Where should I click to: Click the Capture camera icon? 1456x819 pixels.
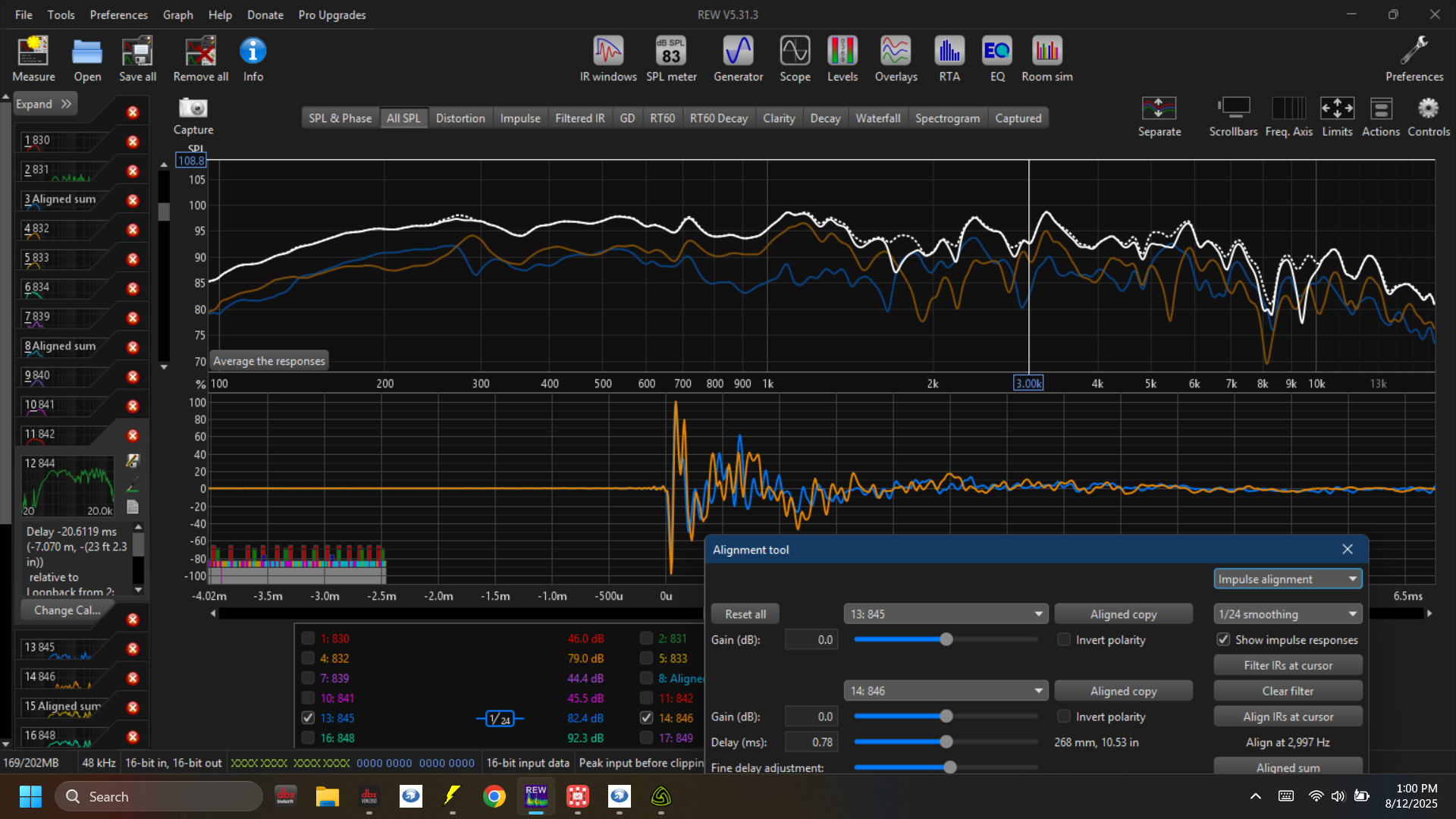(x=193, y=108)
